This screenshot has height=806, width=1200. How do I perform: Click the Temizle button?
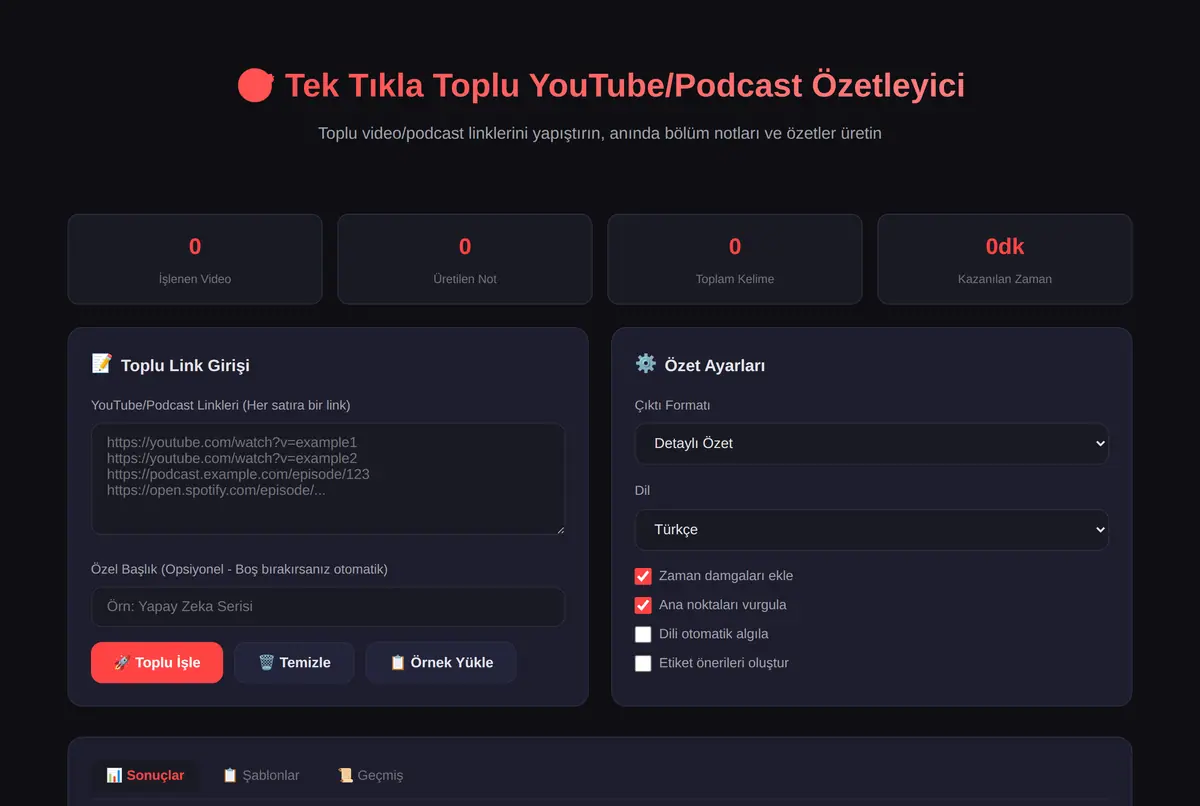294,662
